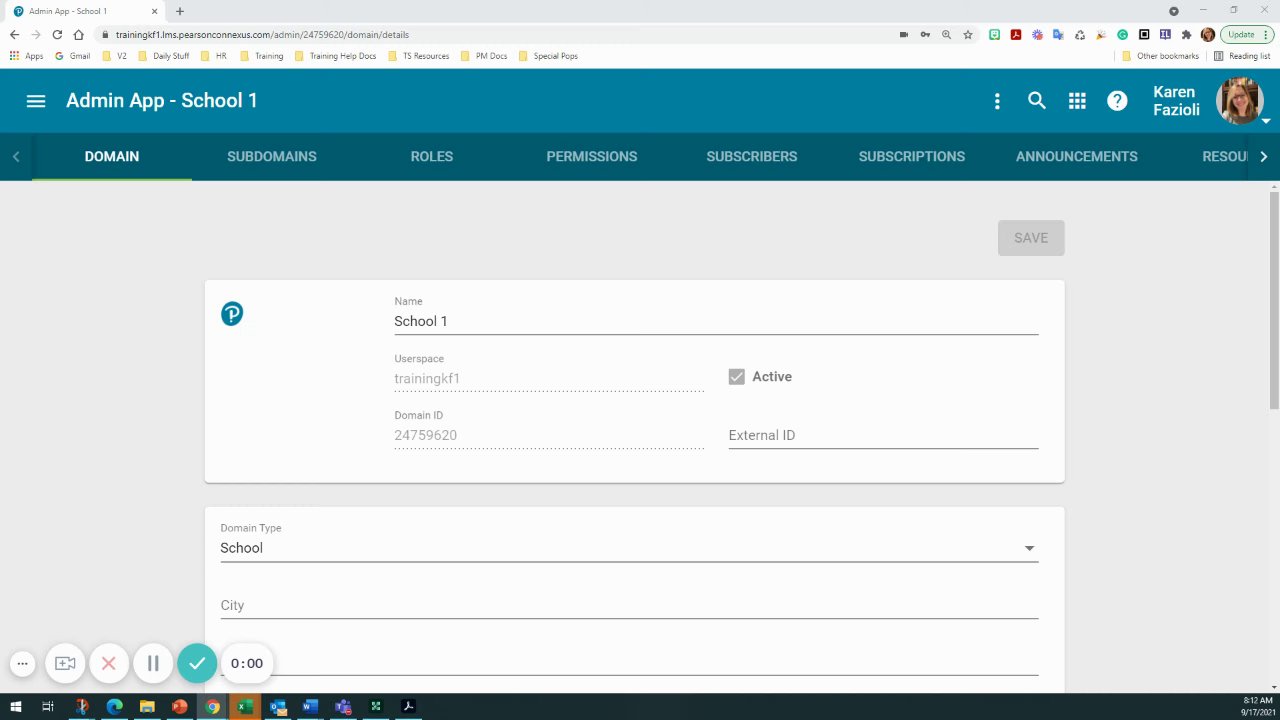Switch to the Permissions tab
Image resolution: width=1280 pixels, height=720 pixels.
pos(592,157)
